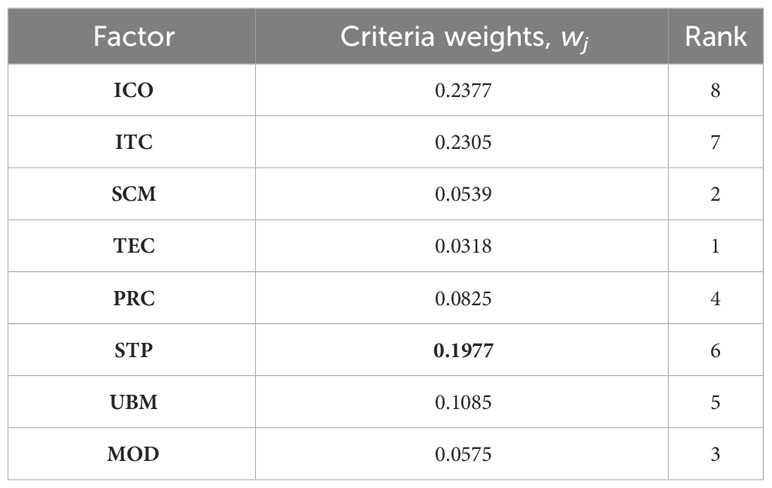Image resolution: width=772 pixels, height=488 pixels.
Task: Click rank 8 in the ICO row
Action: (x=715, y=90)
